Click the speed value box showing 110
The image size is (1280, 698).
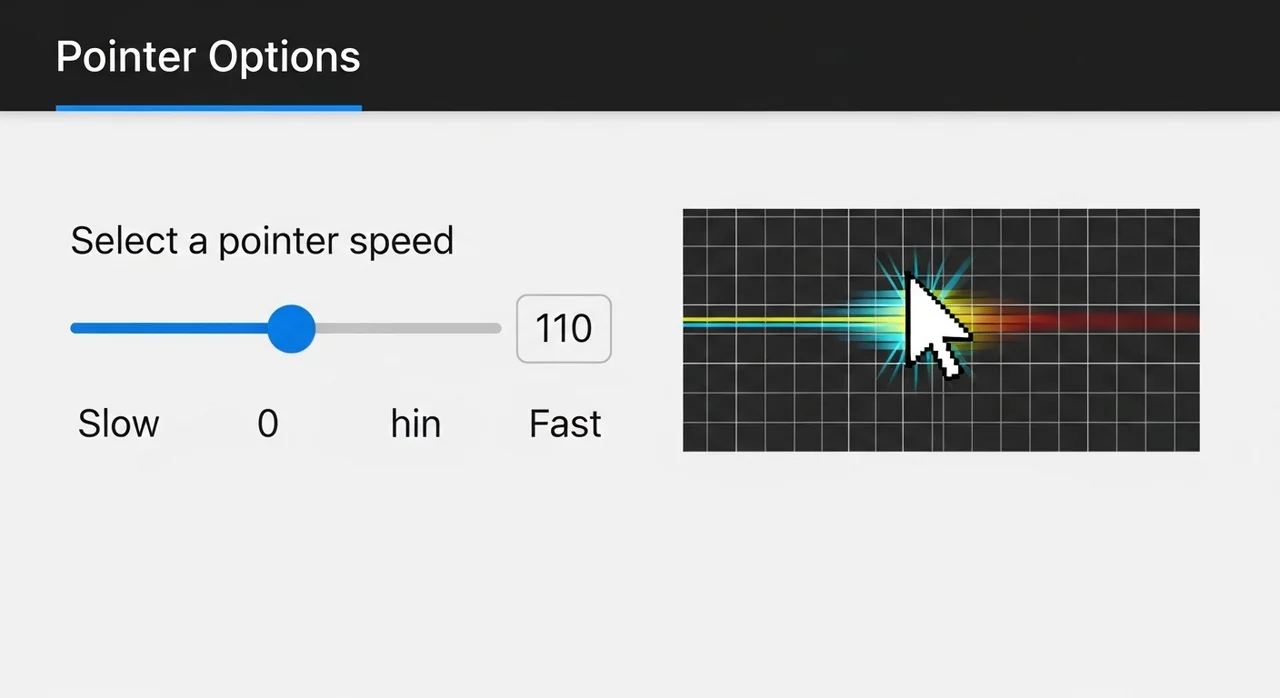(x=563, y=328)
